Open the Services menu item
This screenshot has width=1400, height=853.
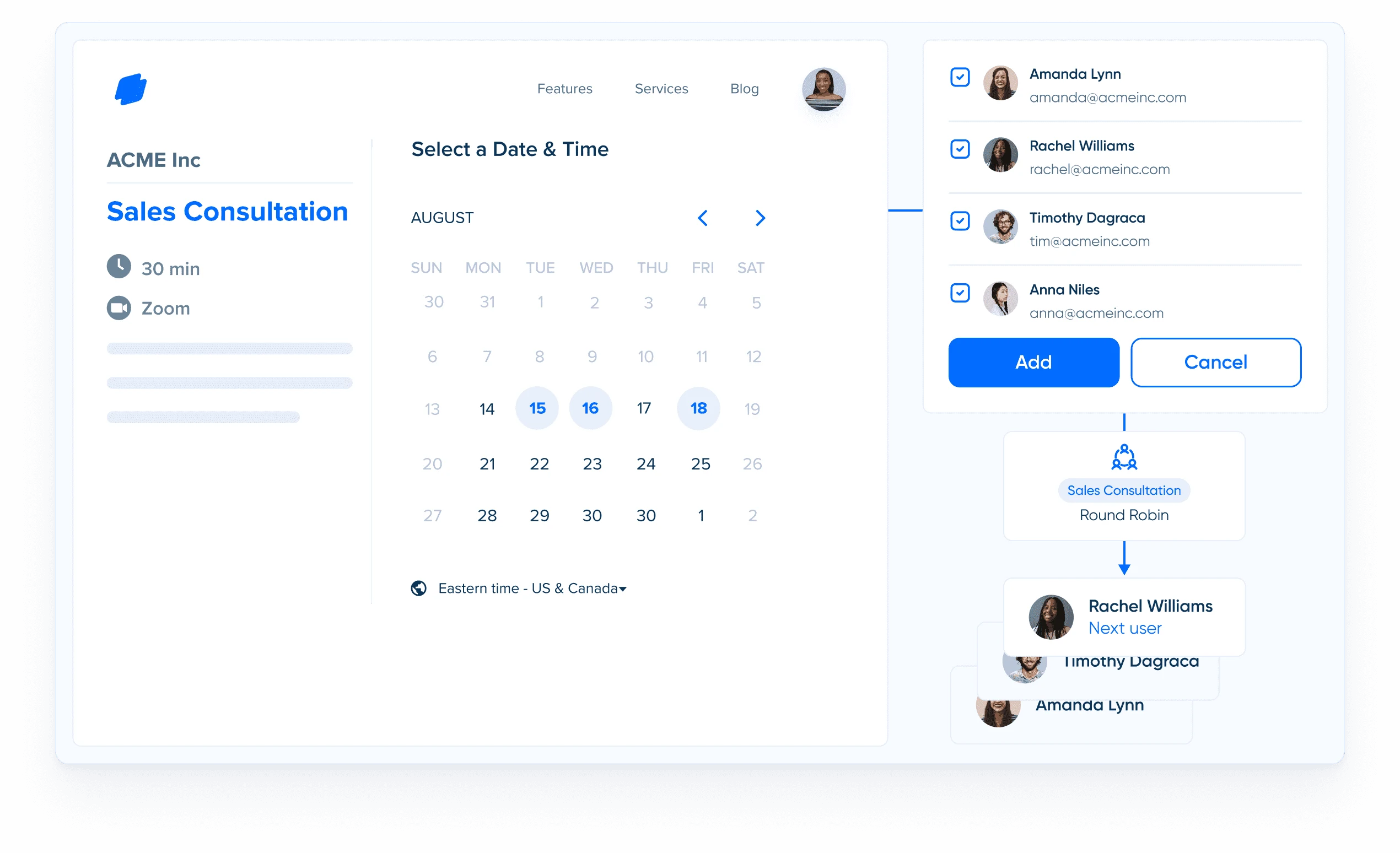pos(661,89)
